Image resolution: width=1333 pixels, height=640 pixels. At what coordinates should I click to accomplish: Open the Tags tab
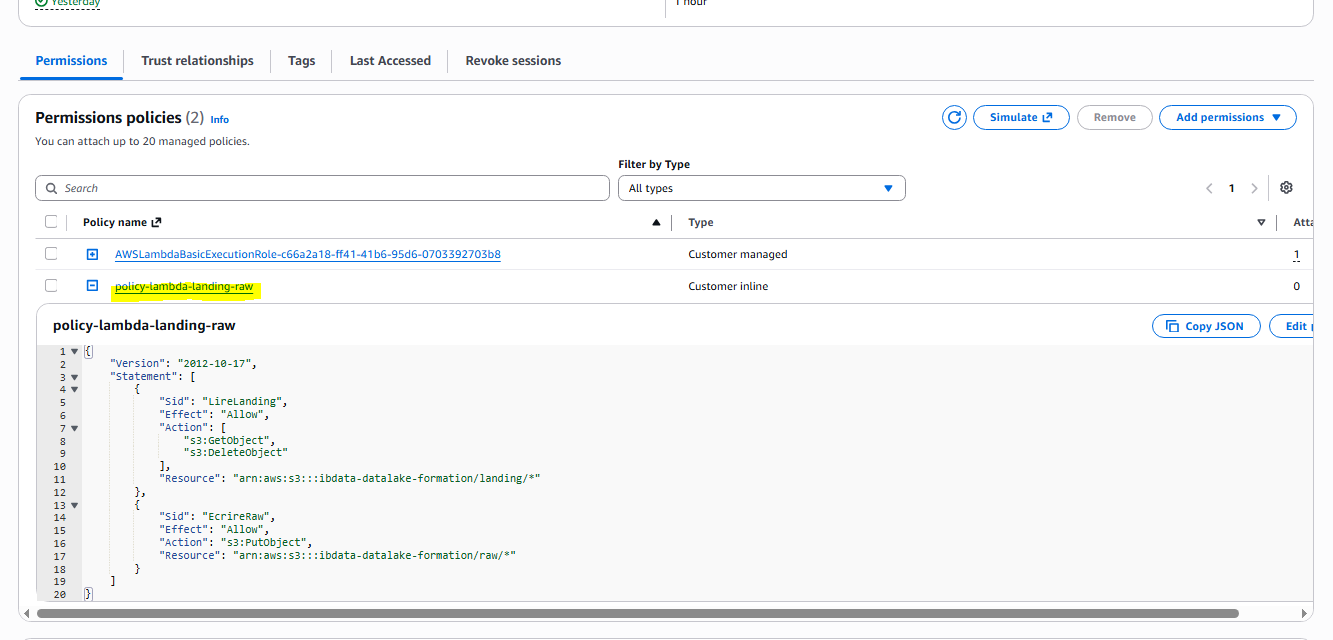tap(301, 61)
